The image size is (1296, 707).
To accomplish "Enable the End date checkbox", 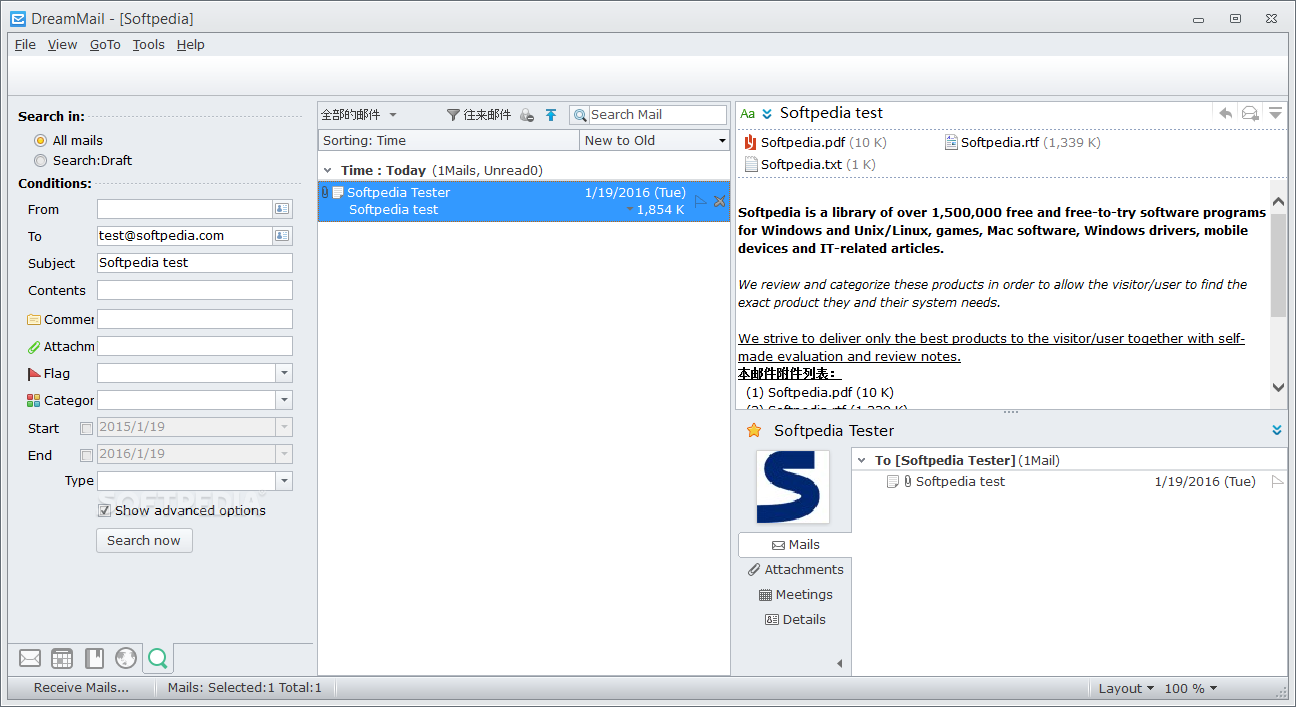I will click(86, 455).
